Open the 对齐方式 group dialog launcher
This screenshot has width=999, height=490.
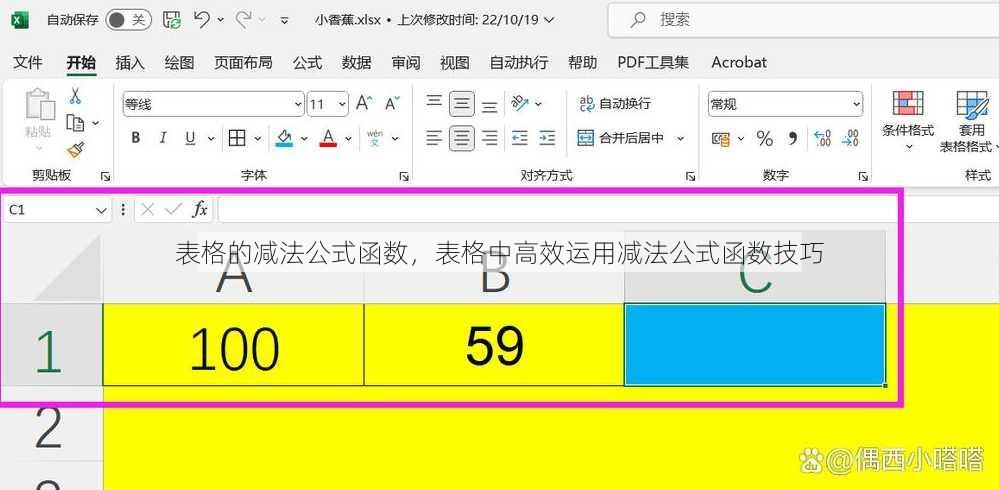click(x=691, y=177)
